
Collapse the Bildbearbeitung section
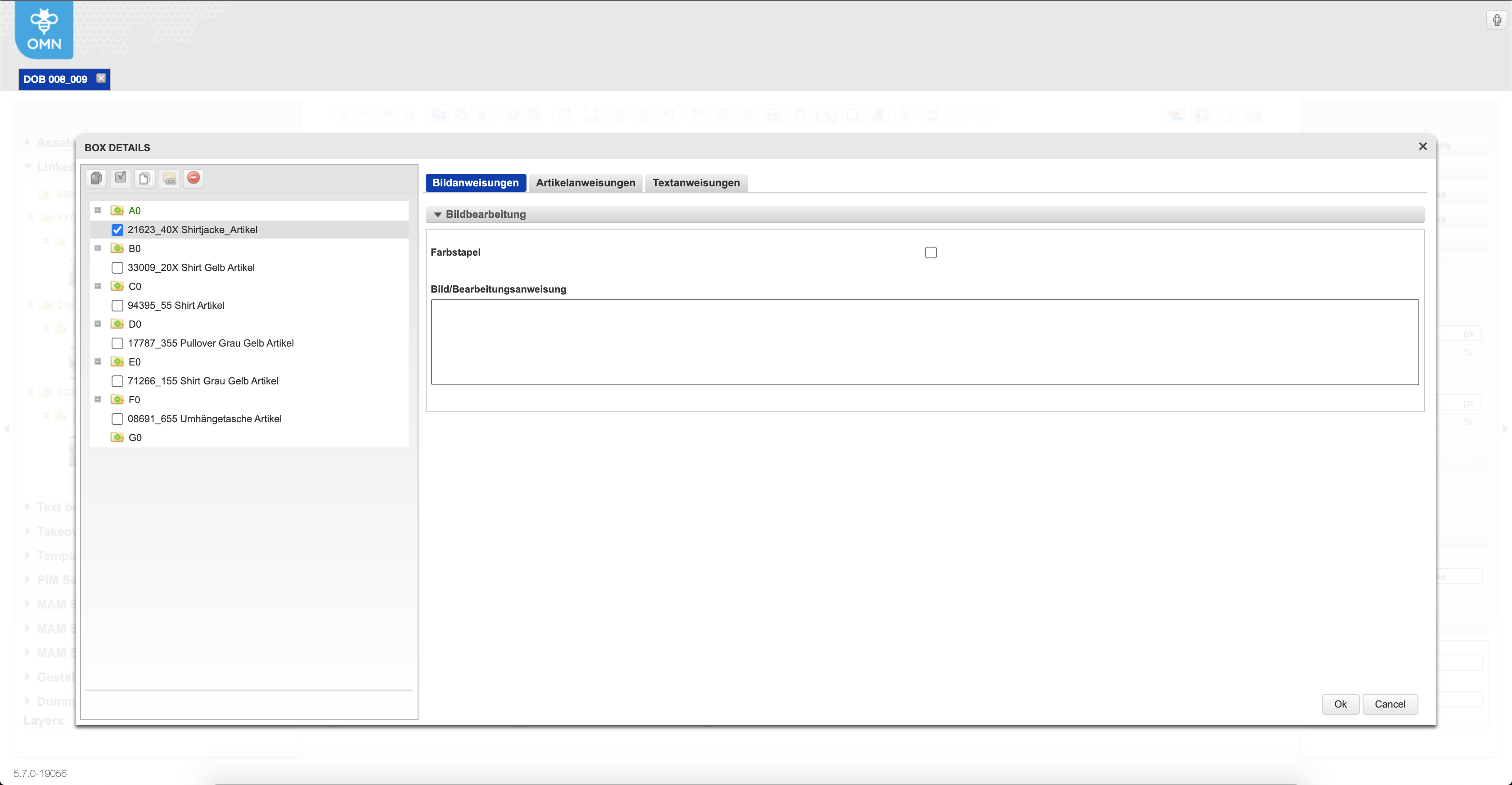coord(437,214)
